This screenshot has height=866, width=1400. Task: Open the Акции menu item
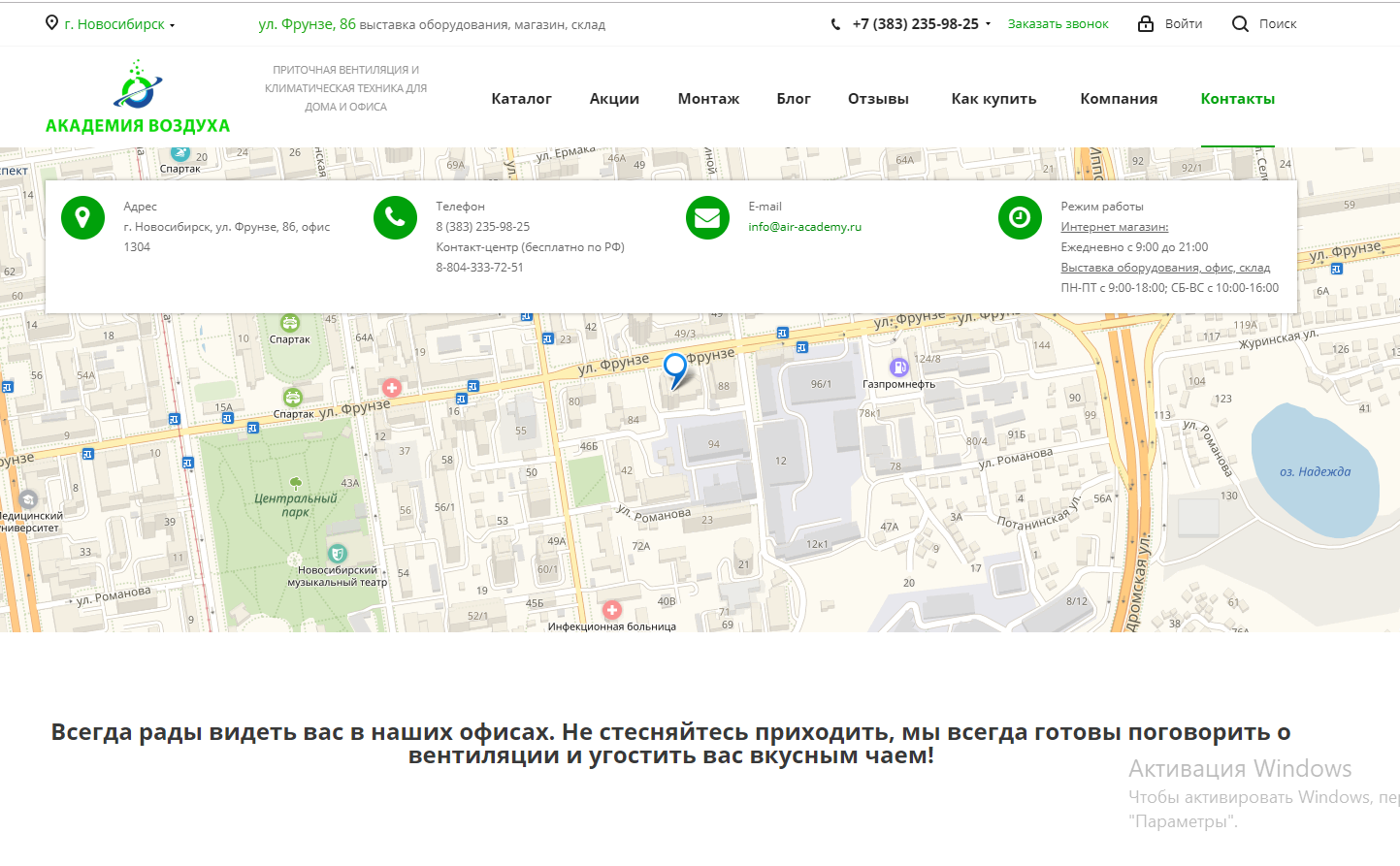614,99
